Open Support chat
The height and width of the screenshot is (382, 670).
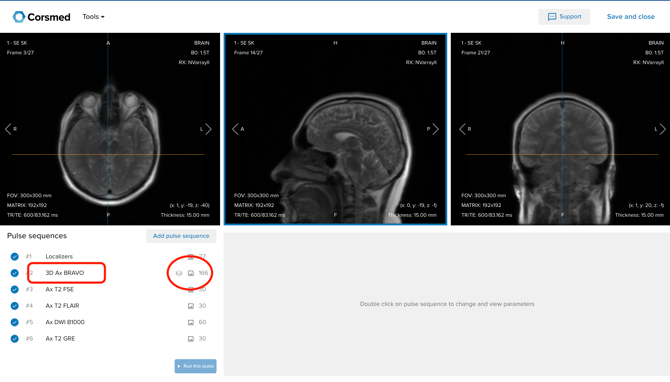(564, 17)
